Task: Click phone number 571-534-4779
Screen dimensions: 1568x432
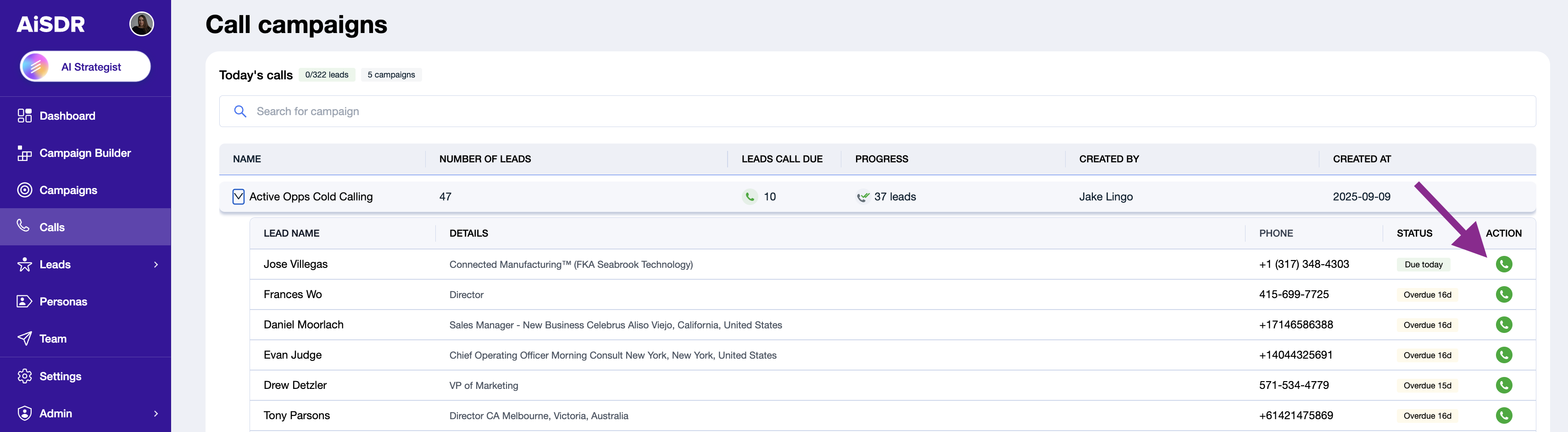Action: (1294, 385)
